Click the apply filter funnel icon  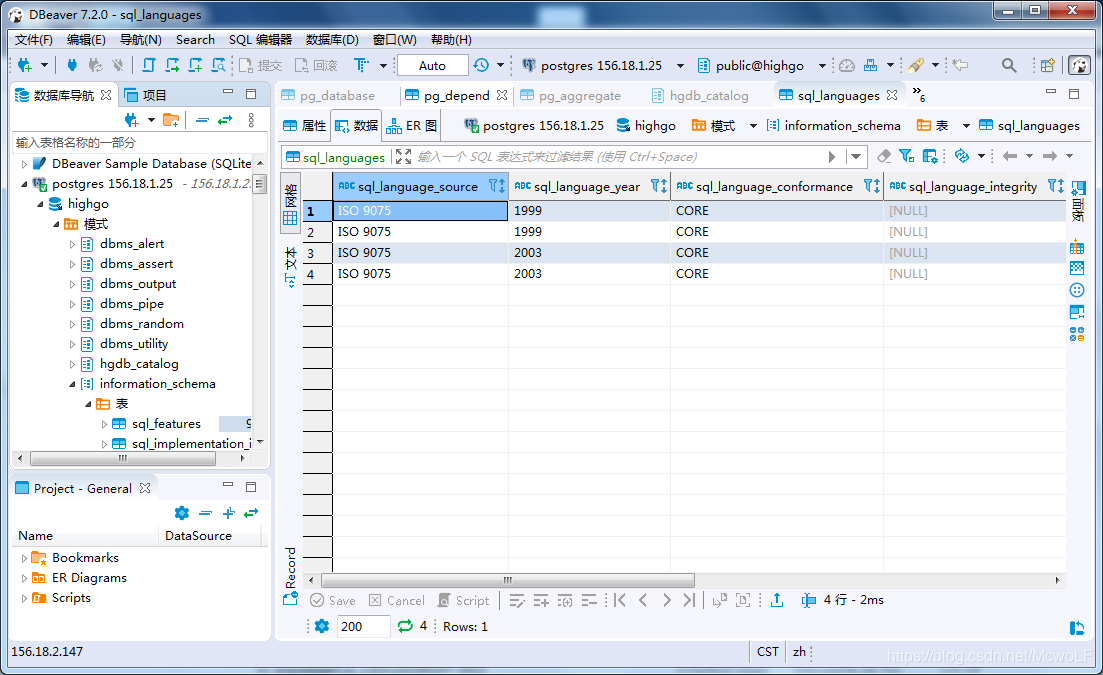point(907,156)
